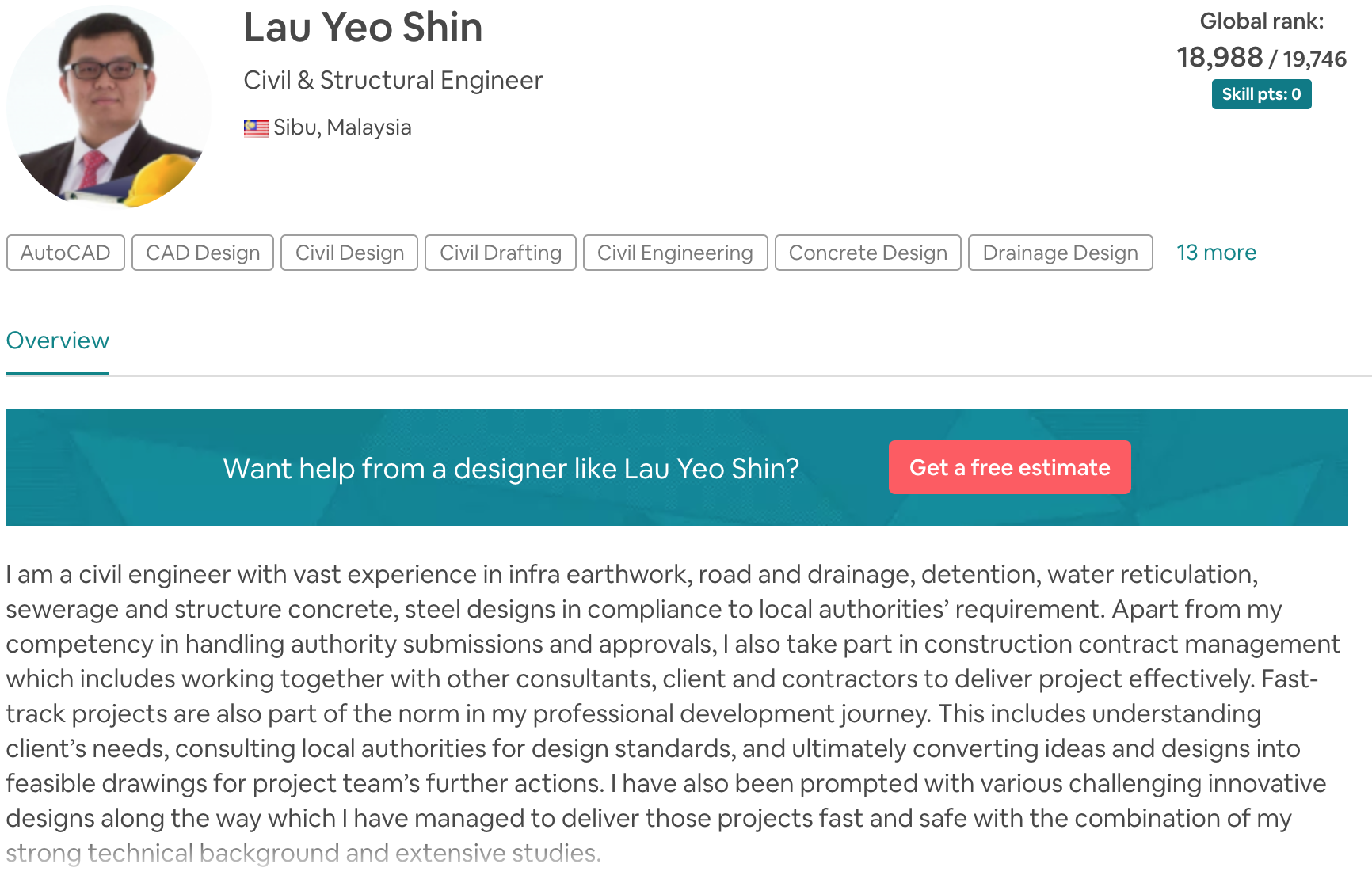The image size is (1372, 879).
Task: Expand the 13 more skills list
Action: pos(1217,252)
